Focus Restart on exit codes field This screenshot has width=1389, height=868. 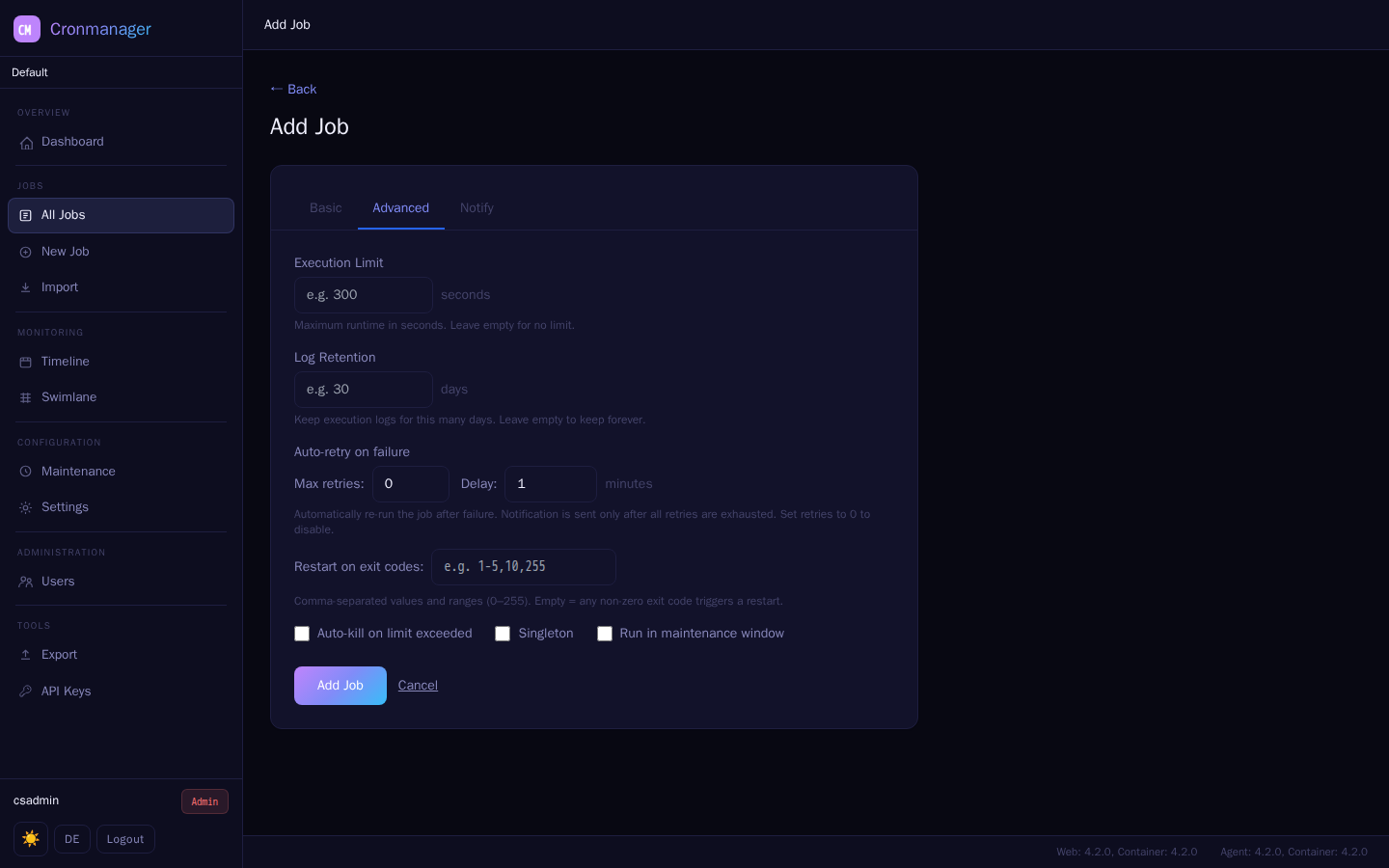click(524, 567)
